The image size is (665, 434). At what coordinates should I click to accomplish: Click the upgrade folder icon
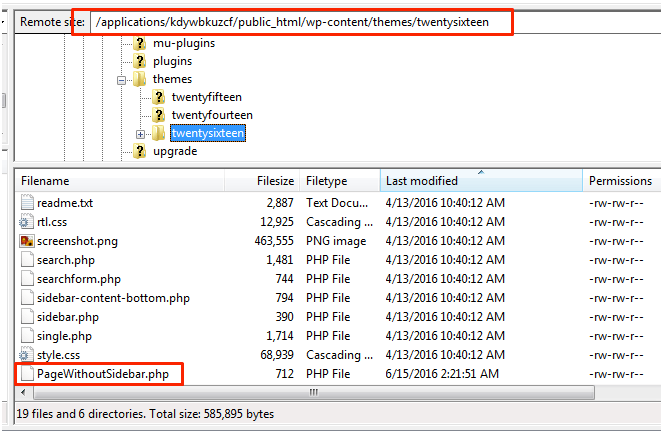(140, 151)
